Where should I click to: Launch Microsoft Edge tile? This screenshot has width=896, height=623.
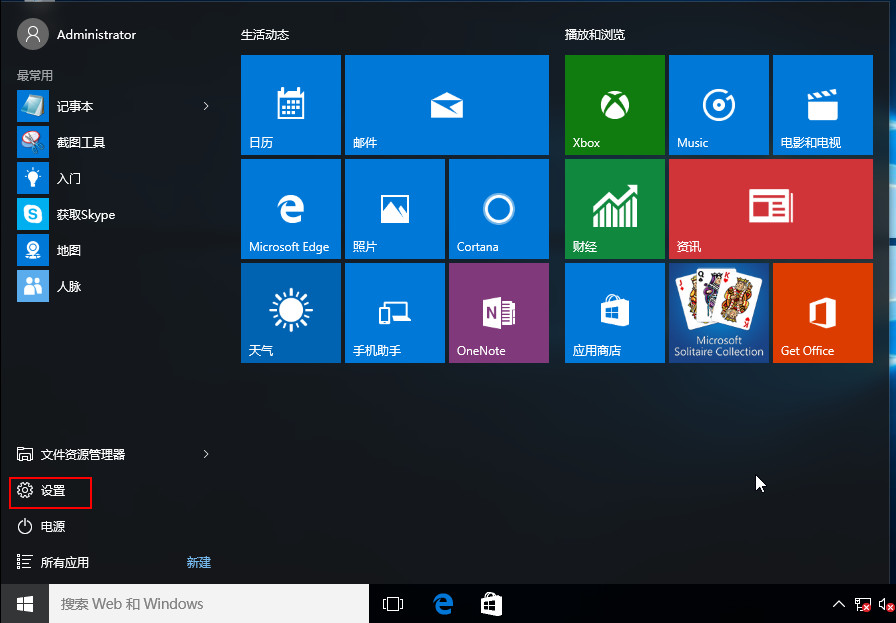290,209
